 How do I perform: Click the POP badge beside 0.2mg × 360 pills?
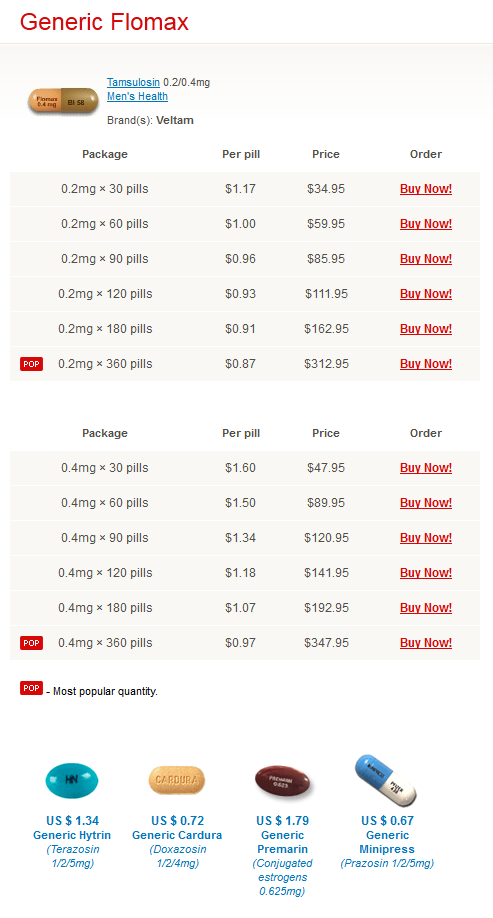coord(32,364)
